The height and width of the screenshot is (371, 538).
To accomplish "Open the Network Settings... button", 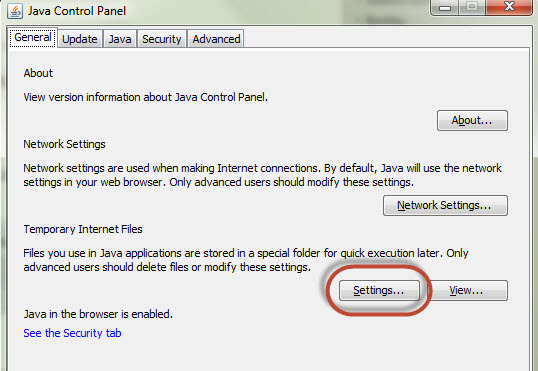I will 445,205.
